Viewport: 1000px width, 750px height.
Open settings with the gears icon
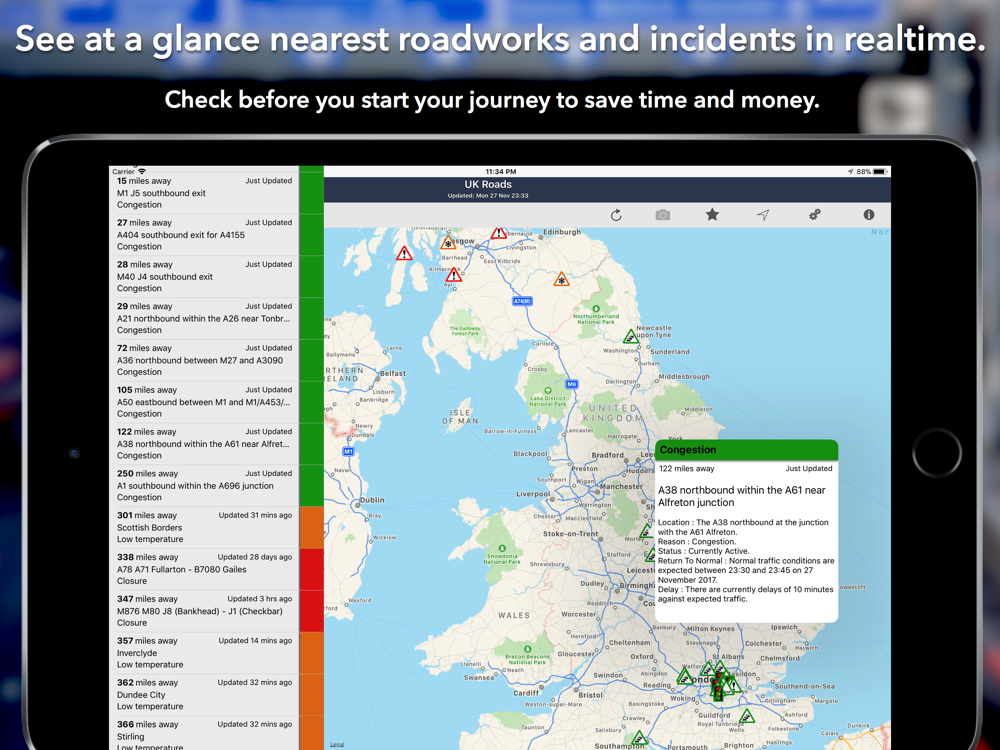[814, 215]
